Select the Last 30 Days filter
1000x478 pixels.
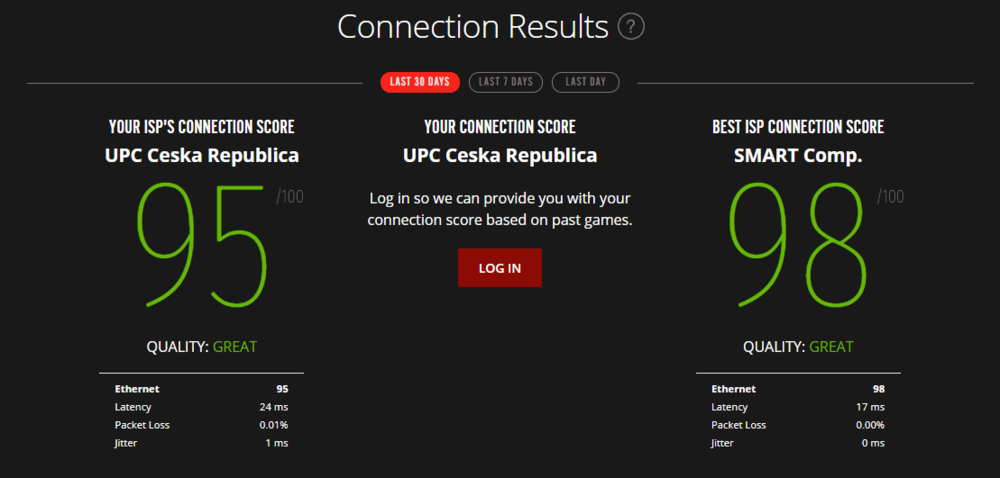click(x=420, y=82)
